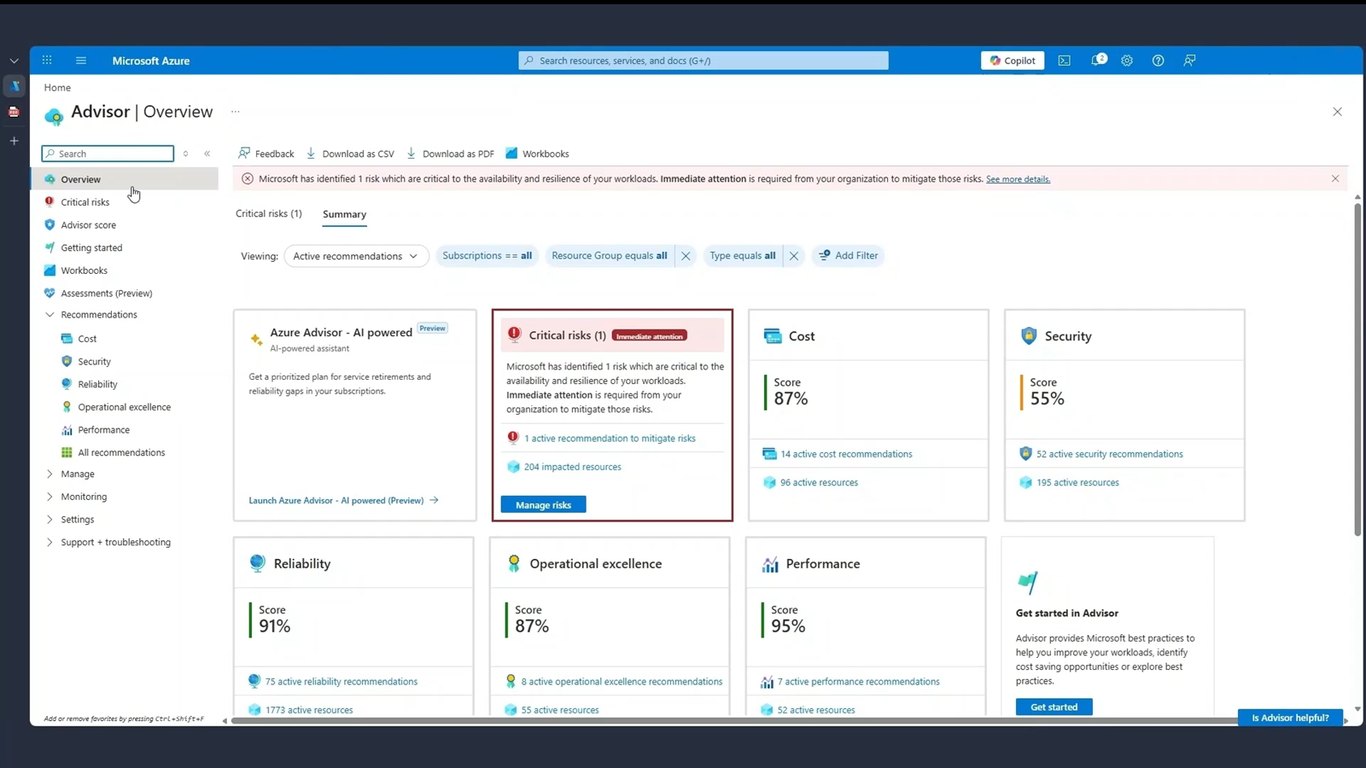This screenshot has height=768, width=1366.
Task: Open the Azure portal hamburger menu
Action: pyautogui.click(x=81, y=60)
